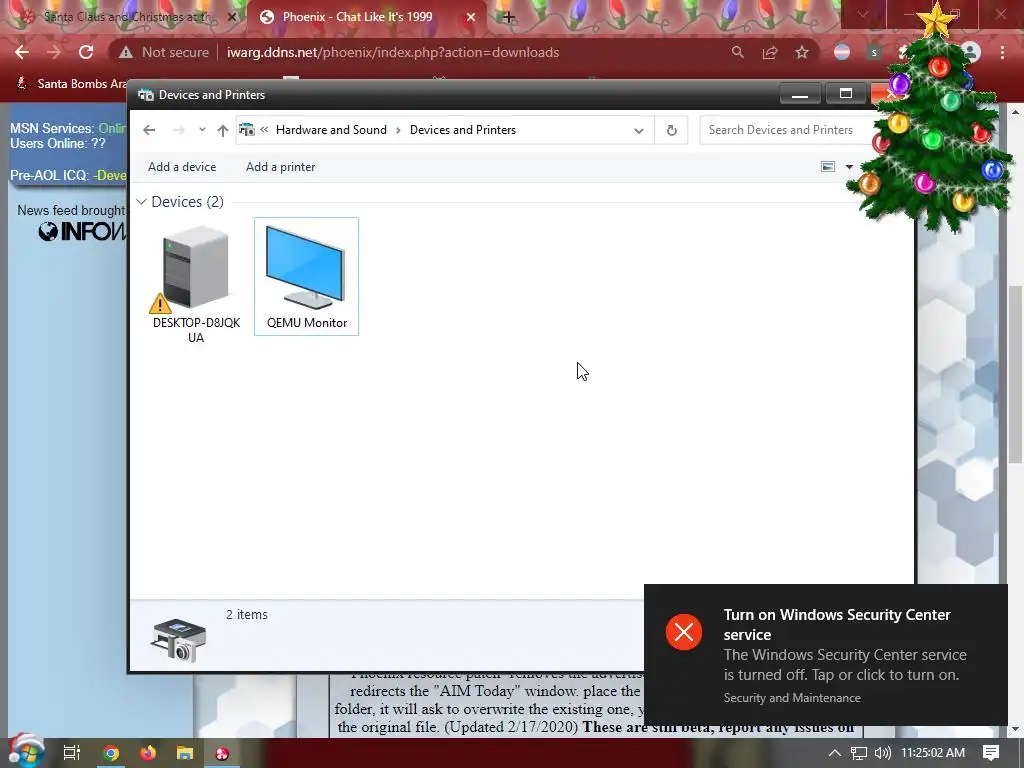The width and height of the screenshot is (1024, 768).
Task: Click the gray "S" extension icon
Action: click(x=874, y=52)
